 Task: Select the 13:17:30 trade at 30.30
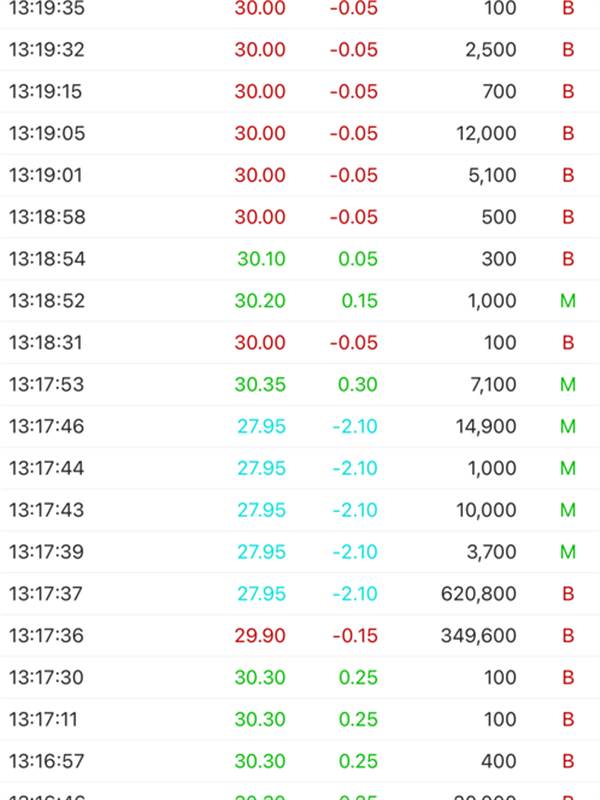300,677
